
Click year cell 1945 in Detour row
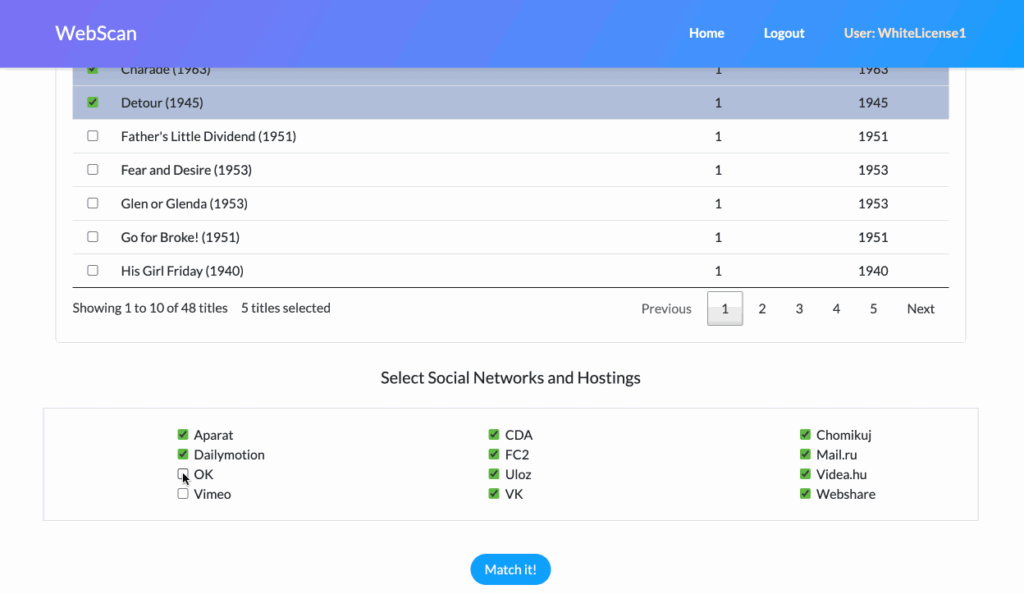(x=873, y=102)
